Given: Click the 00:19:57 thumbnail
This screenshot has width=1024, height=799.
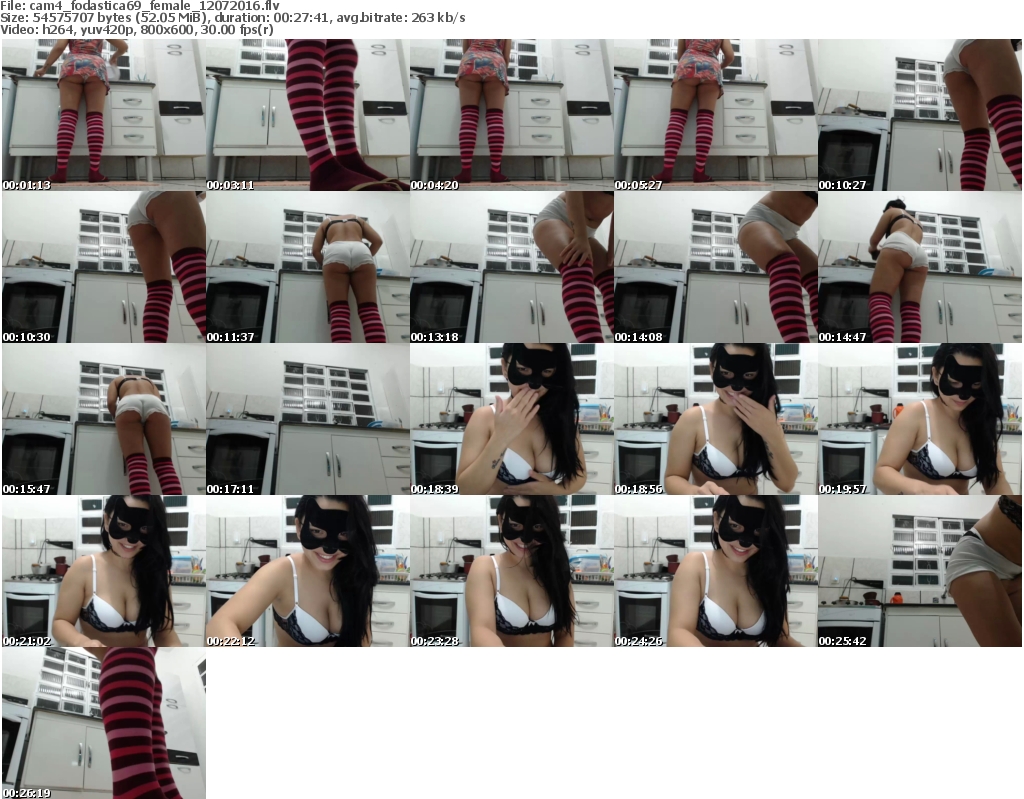Looking at the screenshot, I should [x=920, y=419].
